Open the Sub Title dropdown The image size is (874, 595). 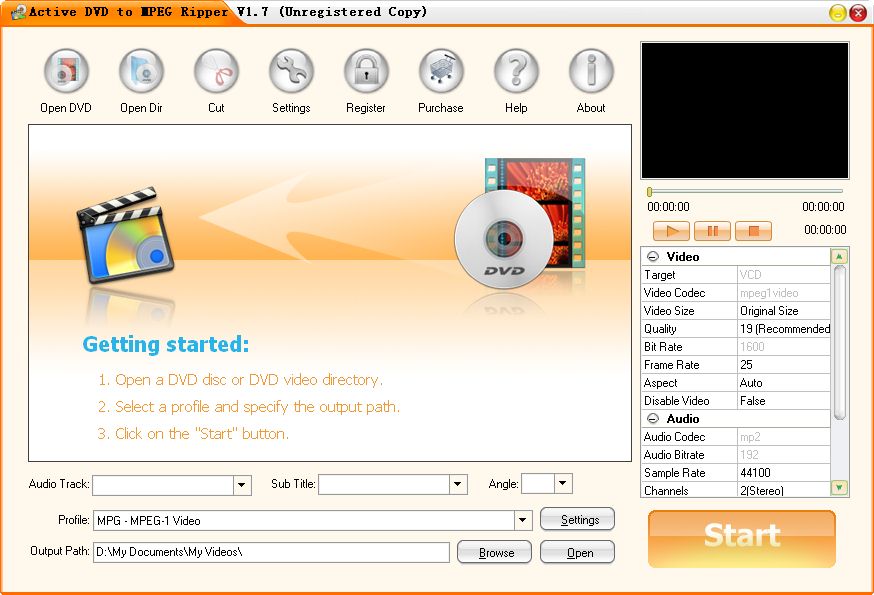pyautogui.click(x=458, y=485)
